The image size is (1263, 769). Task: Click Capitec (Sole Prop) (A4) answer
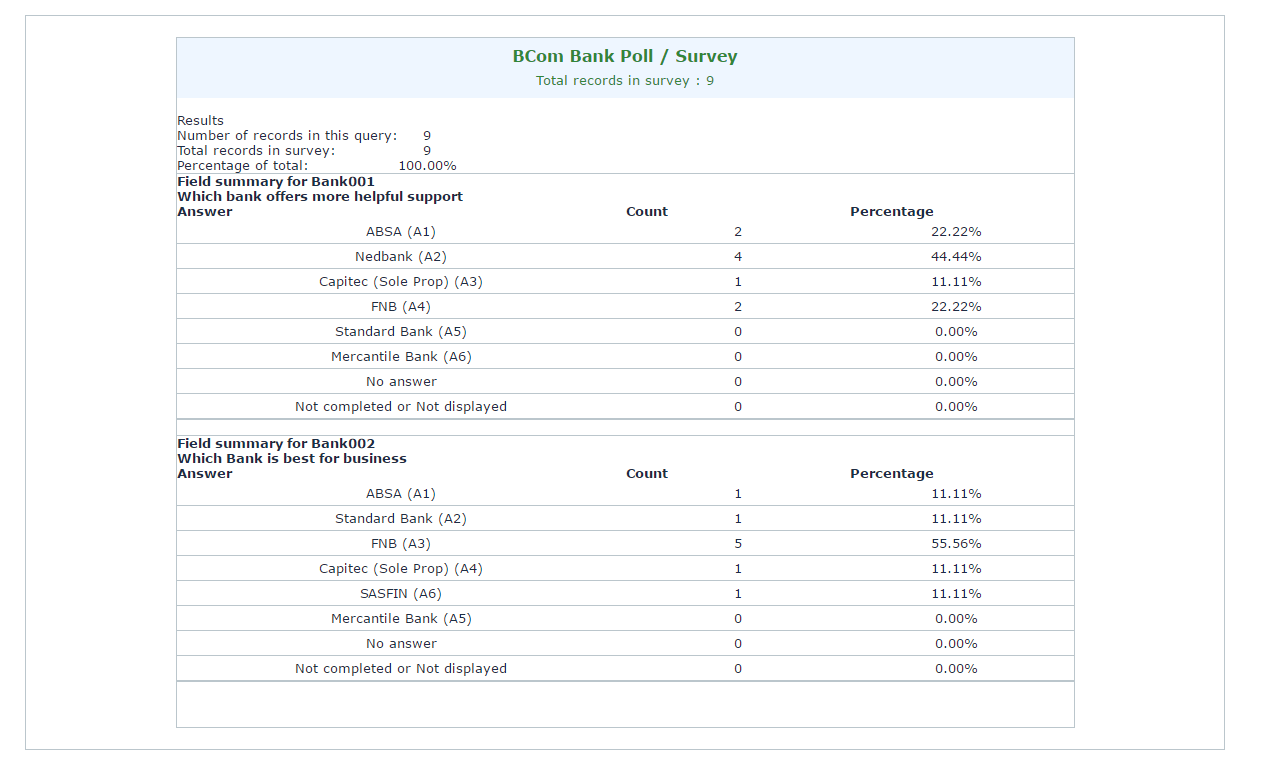point(401,569)
